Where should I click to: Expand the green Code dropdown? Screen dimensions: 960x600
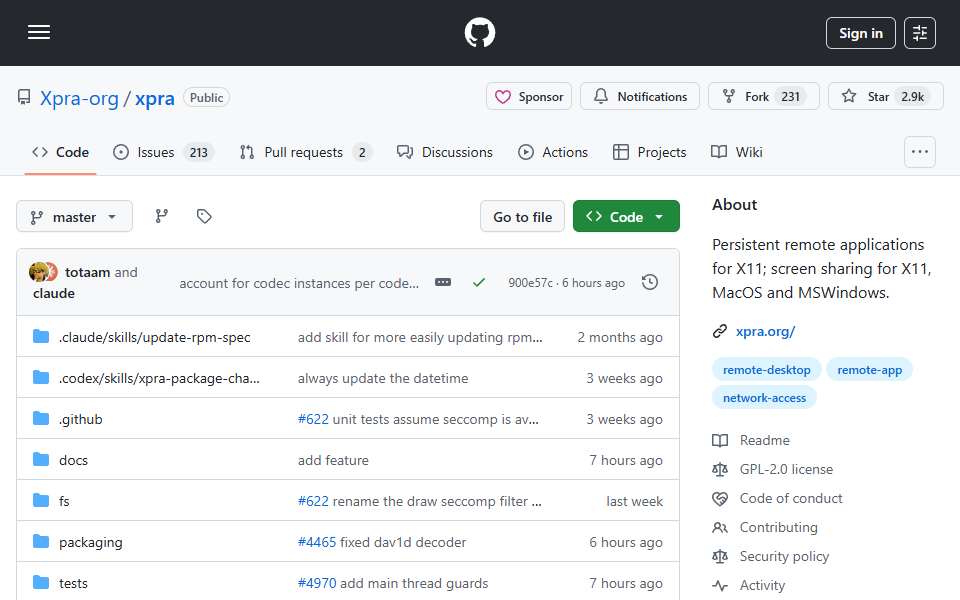[x=626, y=217]
